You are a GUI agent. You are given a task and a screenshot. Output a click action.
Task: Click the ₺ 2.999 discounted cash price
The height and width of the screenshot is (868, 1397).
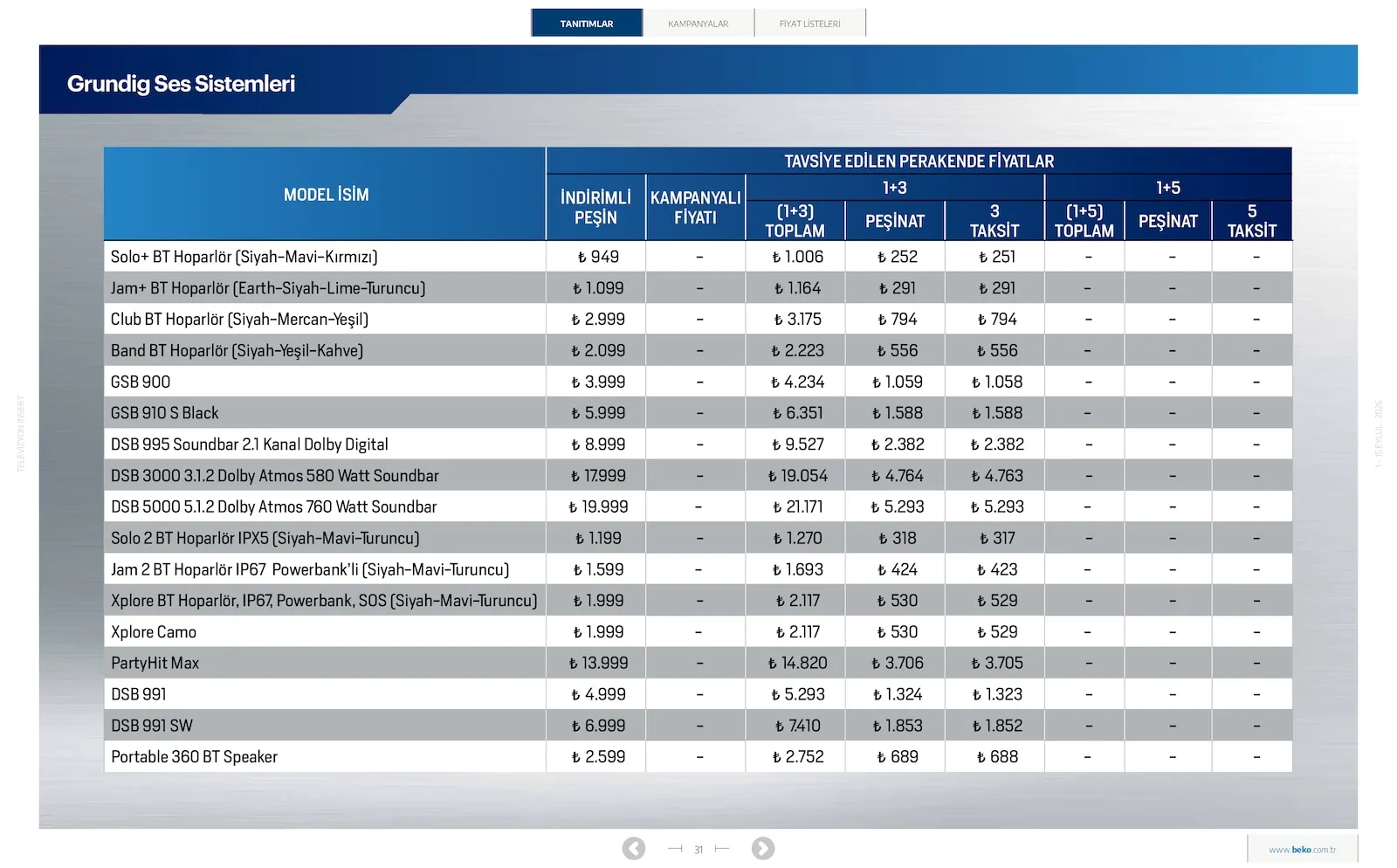(x=598, y=320)
